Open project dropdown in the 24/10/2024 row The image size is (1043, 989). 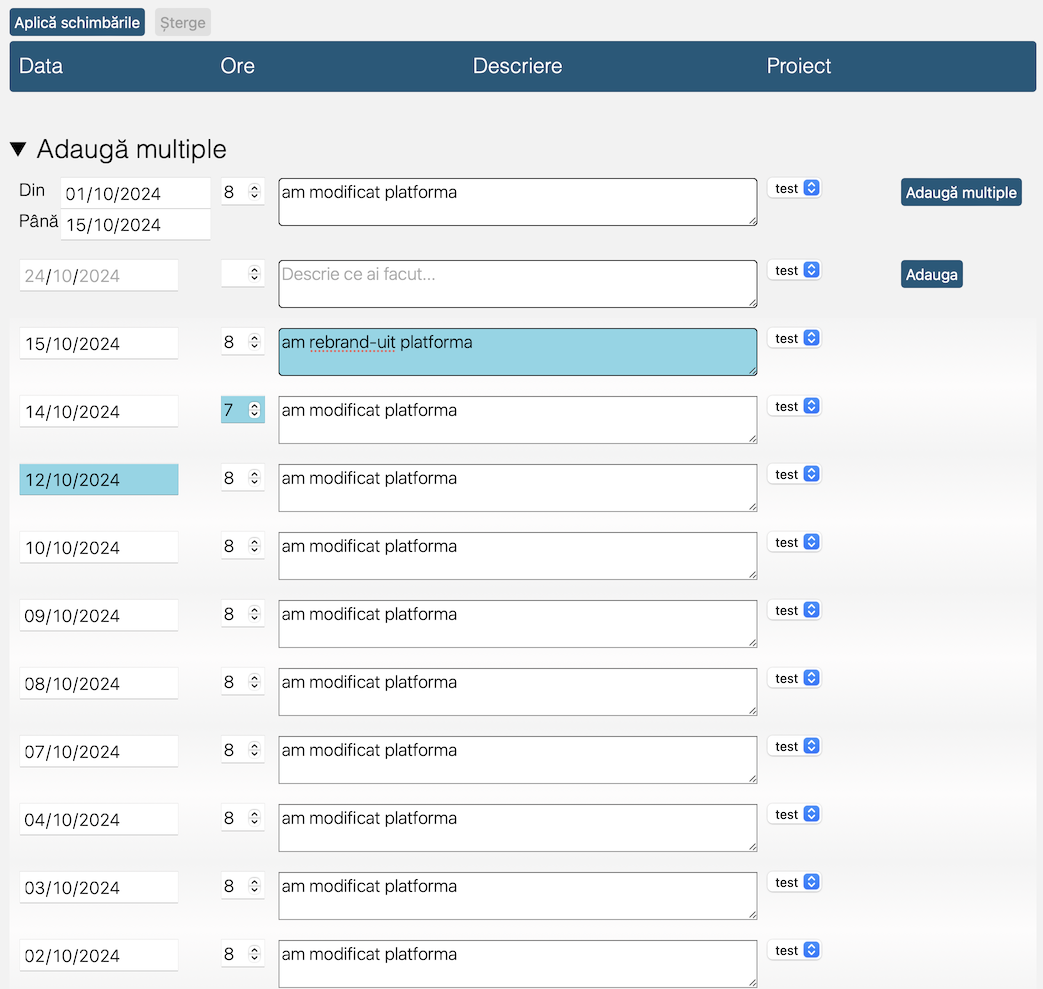pyautogui.click(x=794, y=270)
